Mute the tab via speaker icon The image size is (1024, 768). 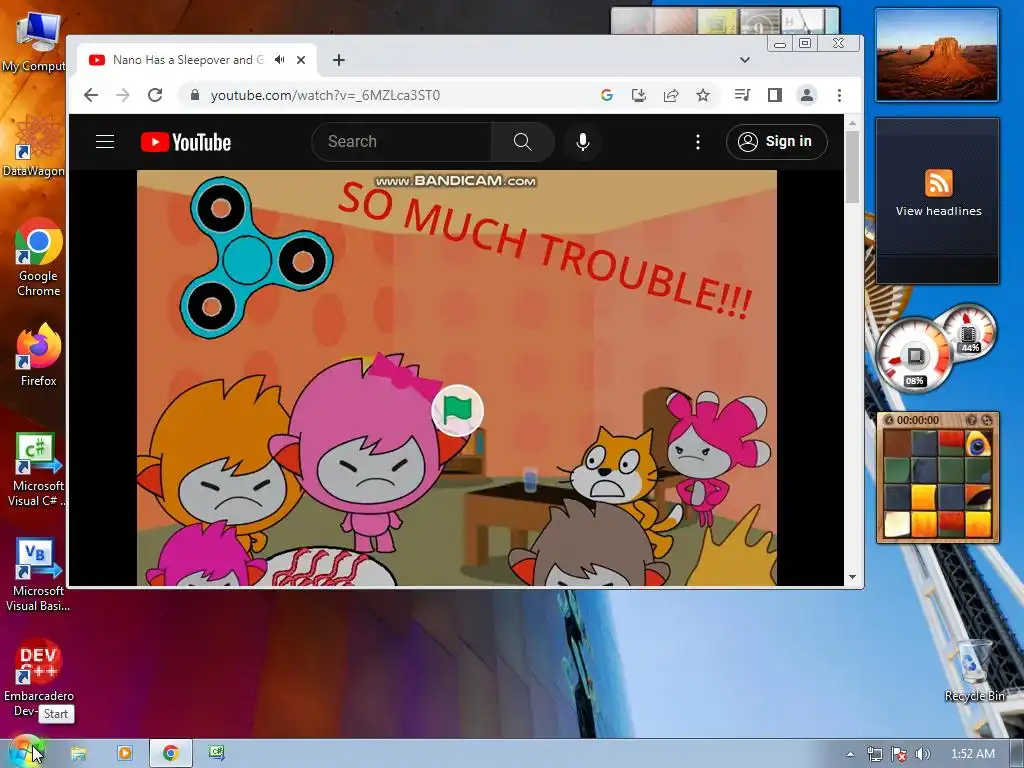click(x=280, y=60)
